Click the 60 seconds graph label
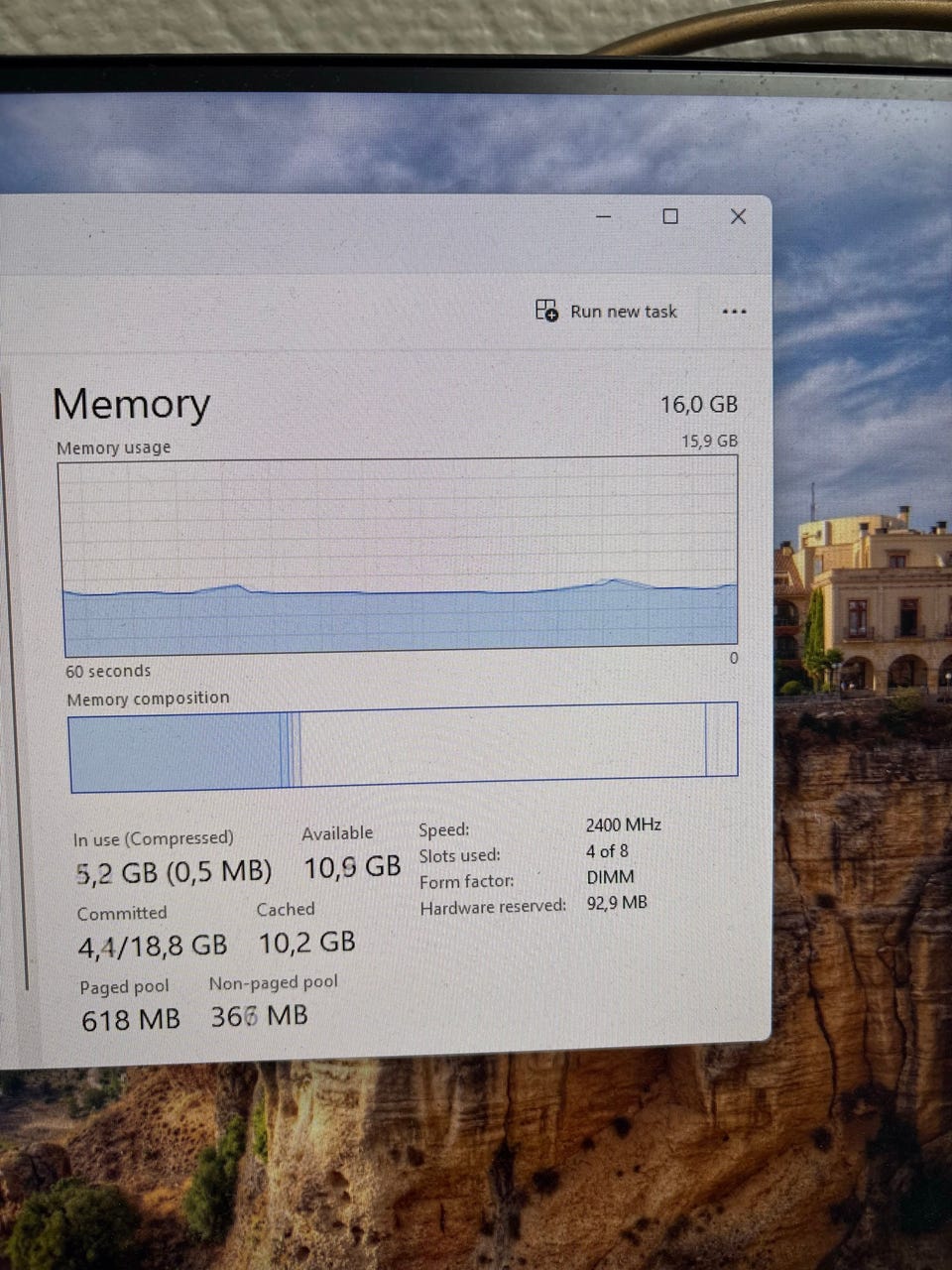Screen dimensions: 952x1270 (x=108, y=671)
